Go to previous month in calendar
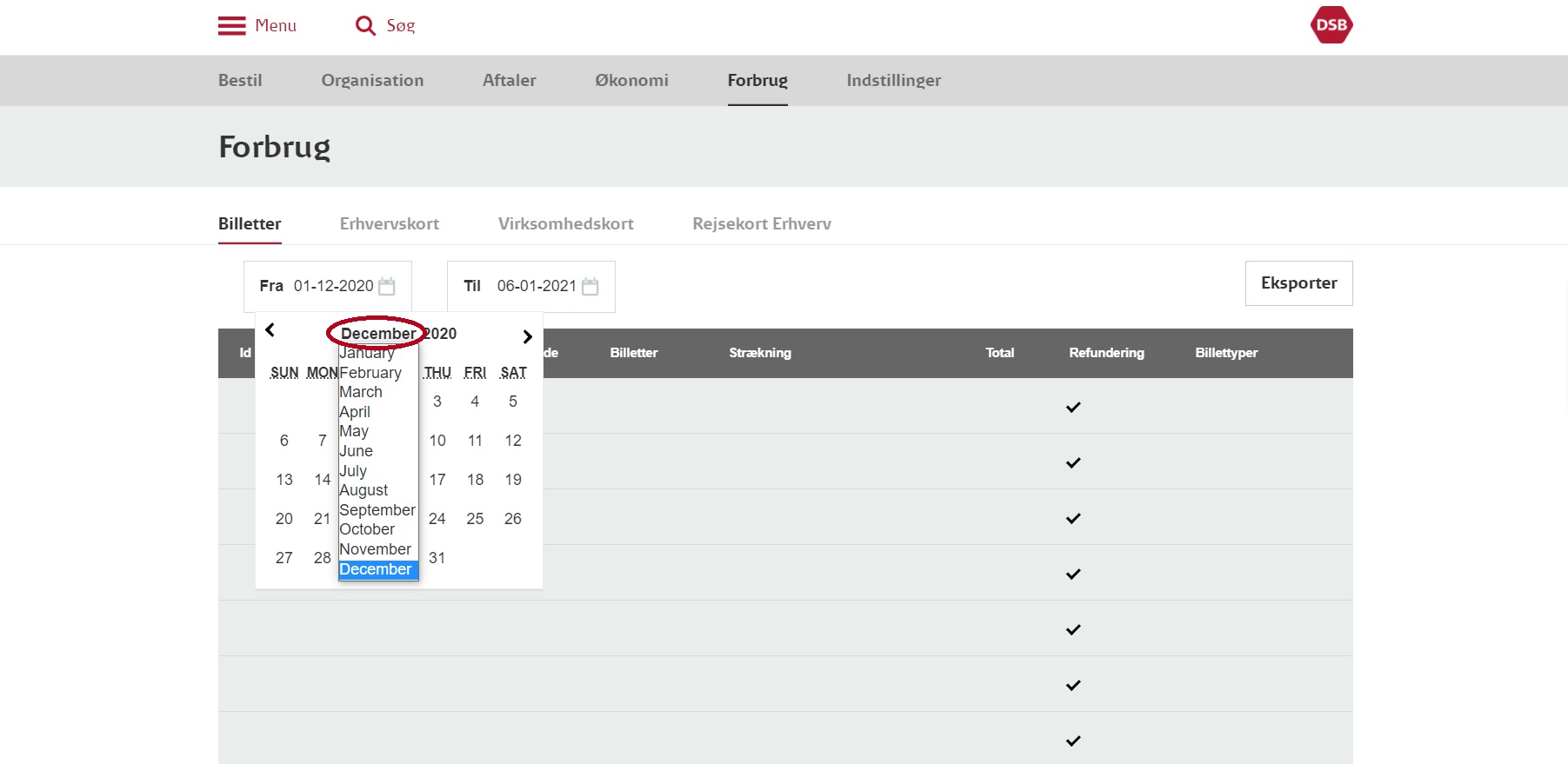The height and width of the screenshot is (764, 1568). [270, 330]
